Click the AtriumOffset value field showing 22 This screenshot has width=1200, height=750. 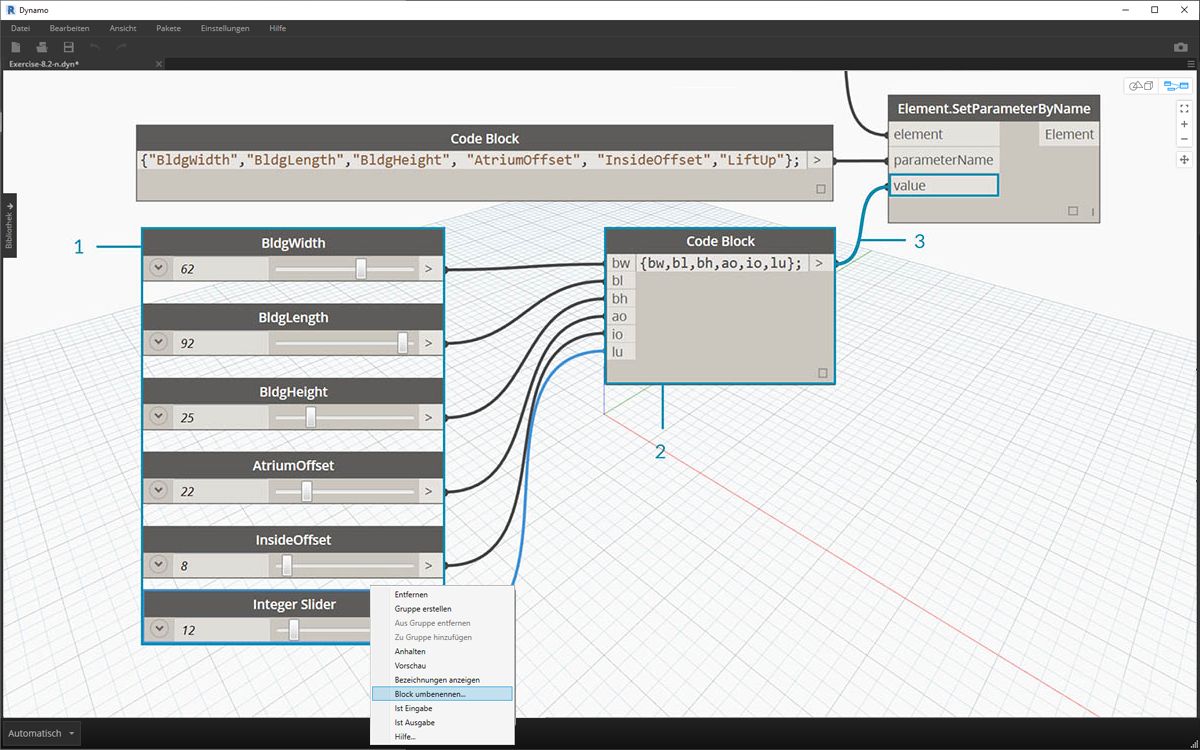click(221, 490)
